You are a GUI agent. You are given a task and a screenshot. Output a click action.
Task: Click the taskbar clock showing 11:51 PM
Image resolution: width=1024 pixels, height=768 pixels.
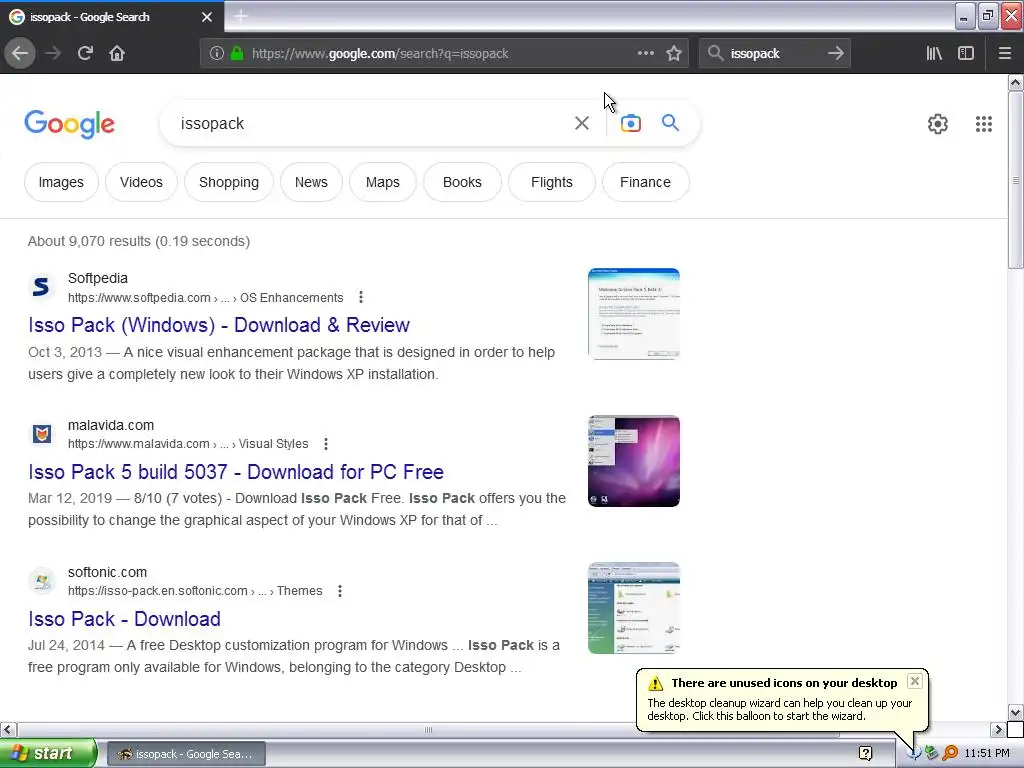click(x=987, y=754)
